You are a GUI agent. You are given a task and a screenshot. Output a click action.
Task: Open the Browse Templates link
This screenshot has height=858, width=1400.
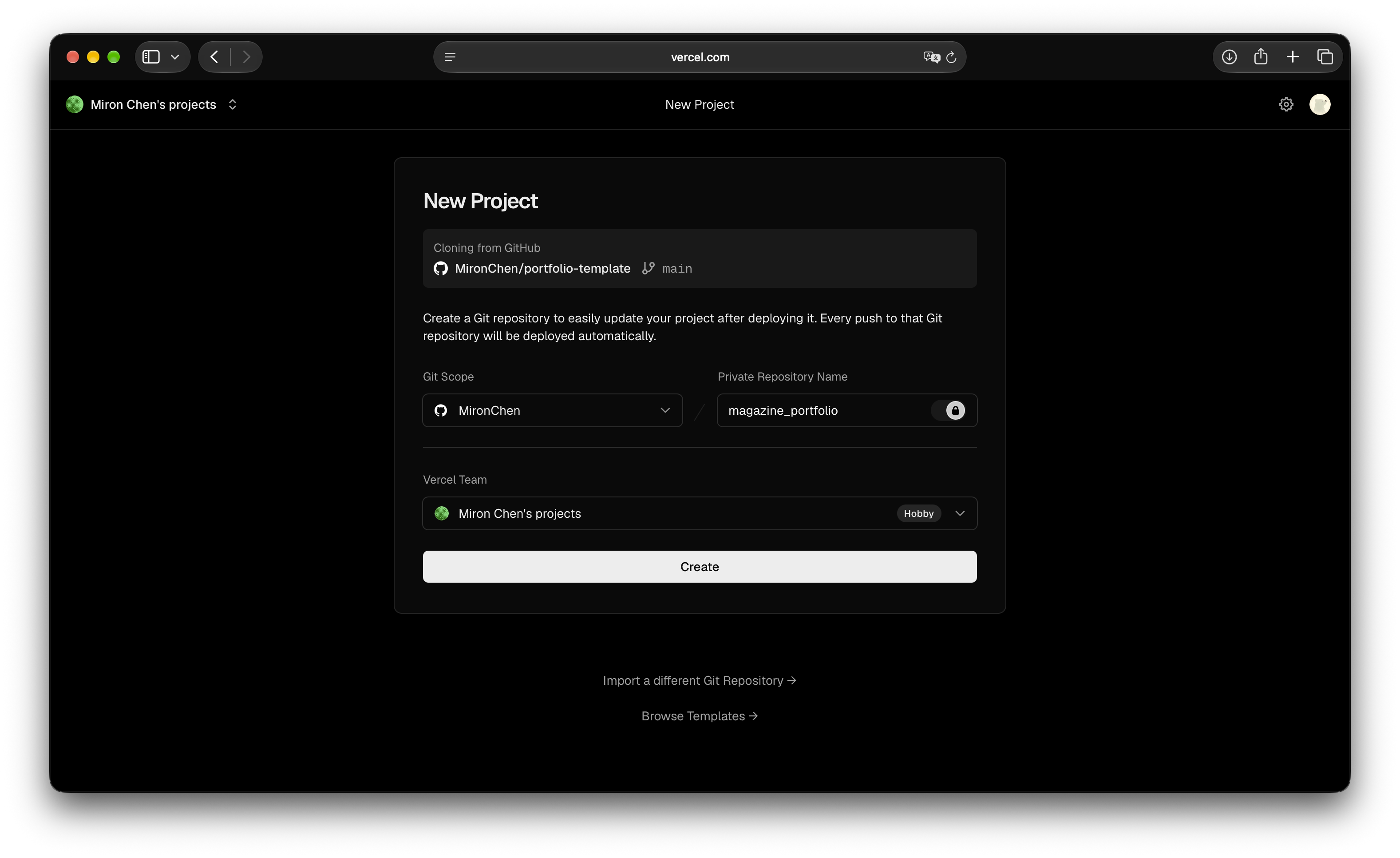pos(700,716)
